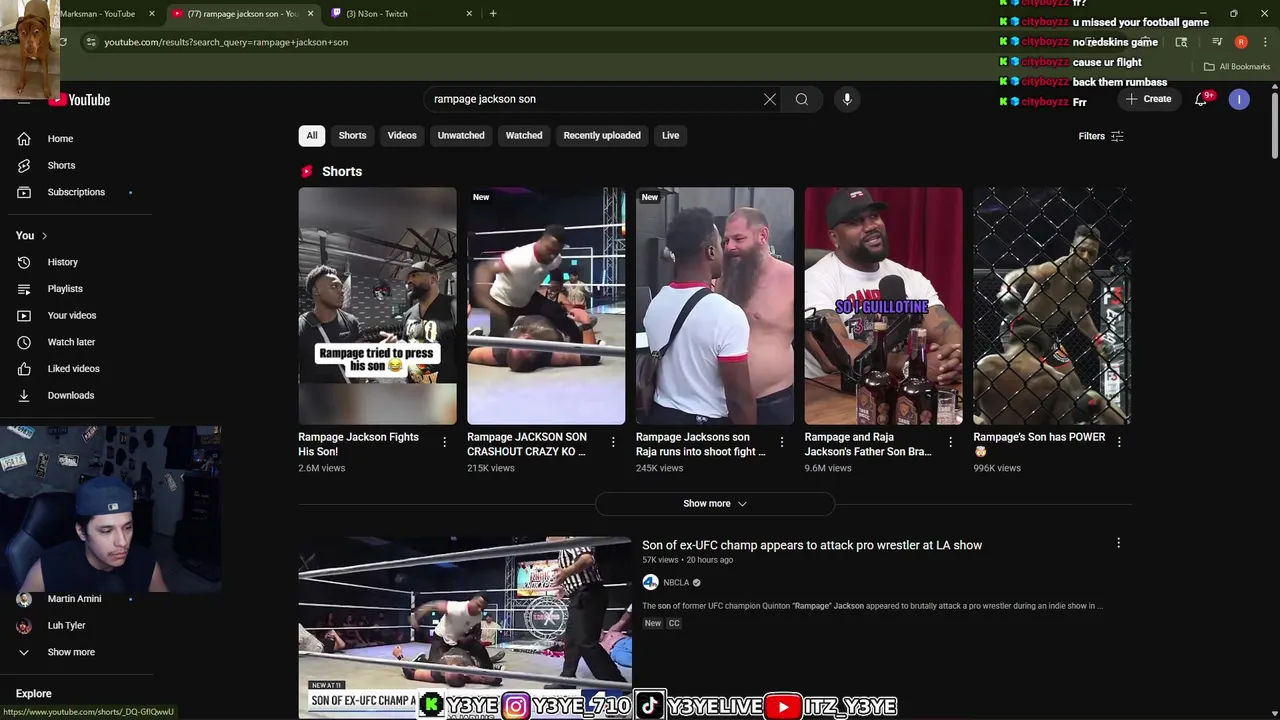The width and height of the screenshot is (1280, 720).
Task: Select the Watched filter chip
Action: click(524, 136)
